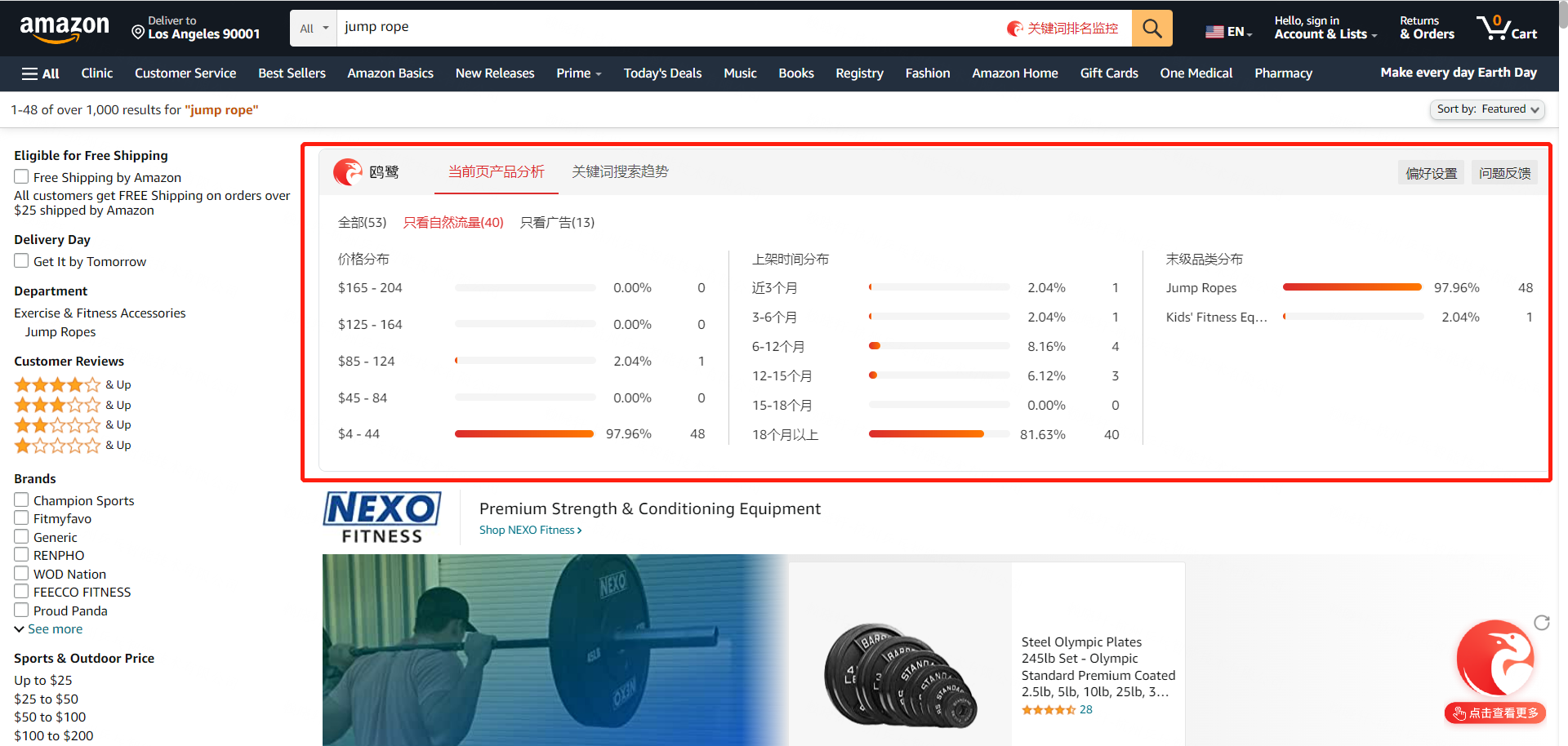The height and width of the screenshot is (746, 1568).
Task: Select Champion Sports brand checkbox
Action: pyautogui.click(x=21, y=500)
